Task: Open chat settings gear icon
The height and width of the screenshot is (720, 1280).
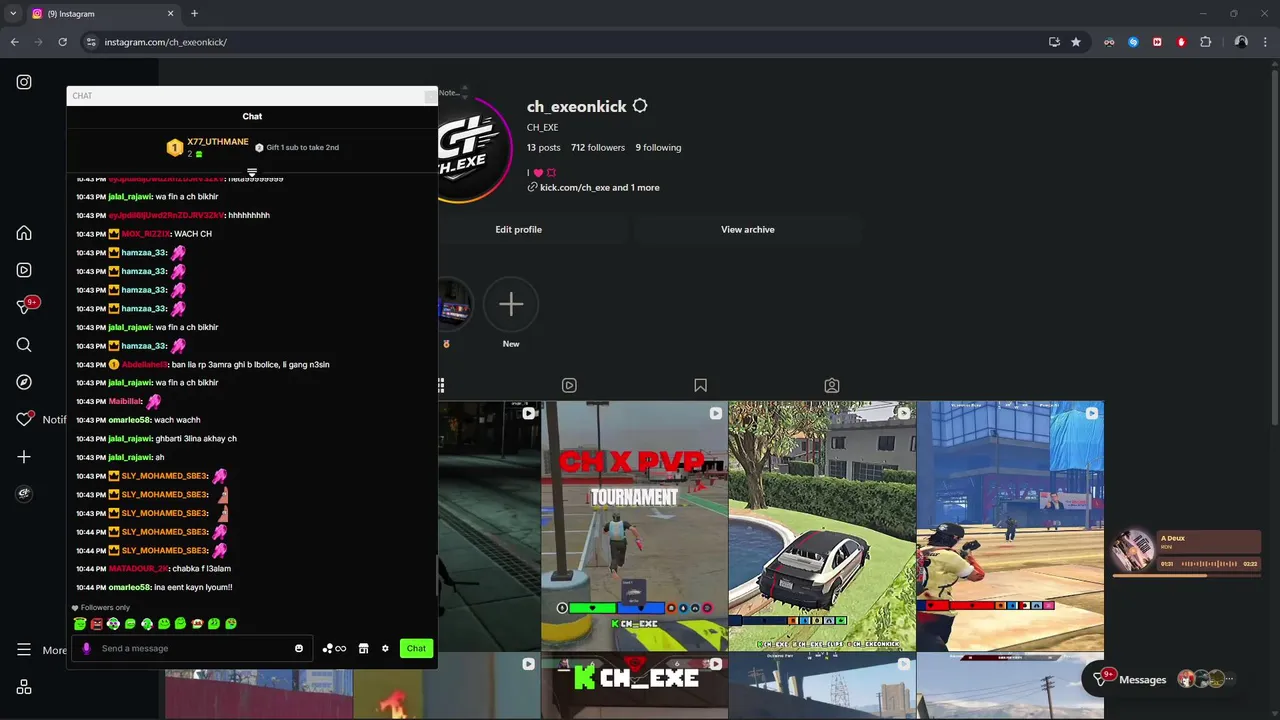Action: (x=385, y=648)
